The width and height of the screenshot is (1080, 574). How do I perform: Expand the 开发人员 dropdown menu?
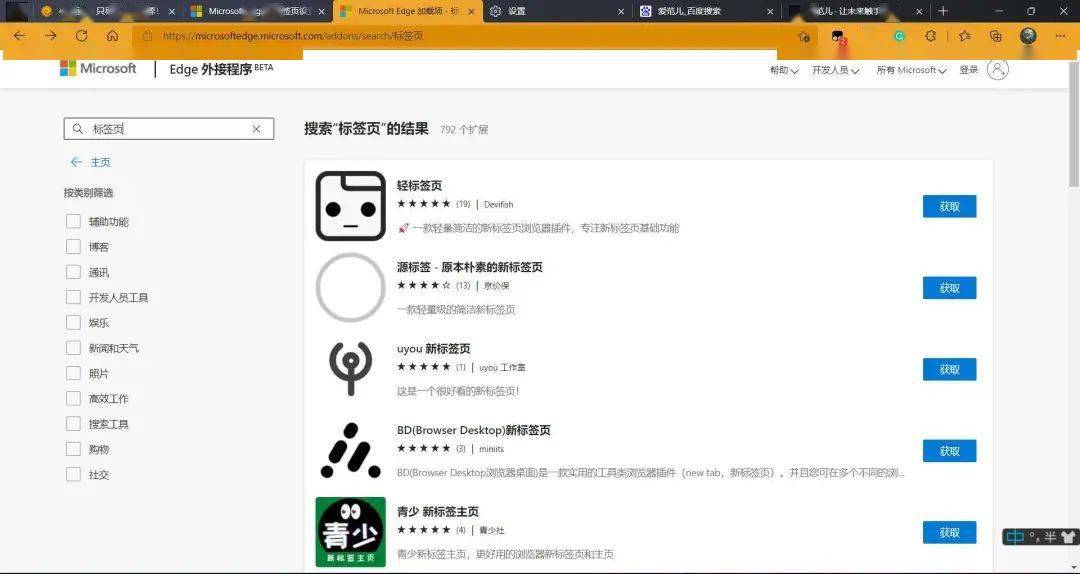click(x=835, y=70)
